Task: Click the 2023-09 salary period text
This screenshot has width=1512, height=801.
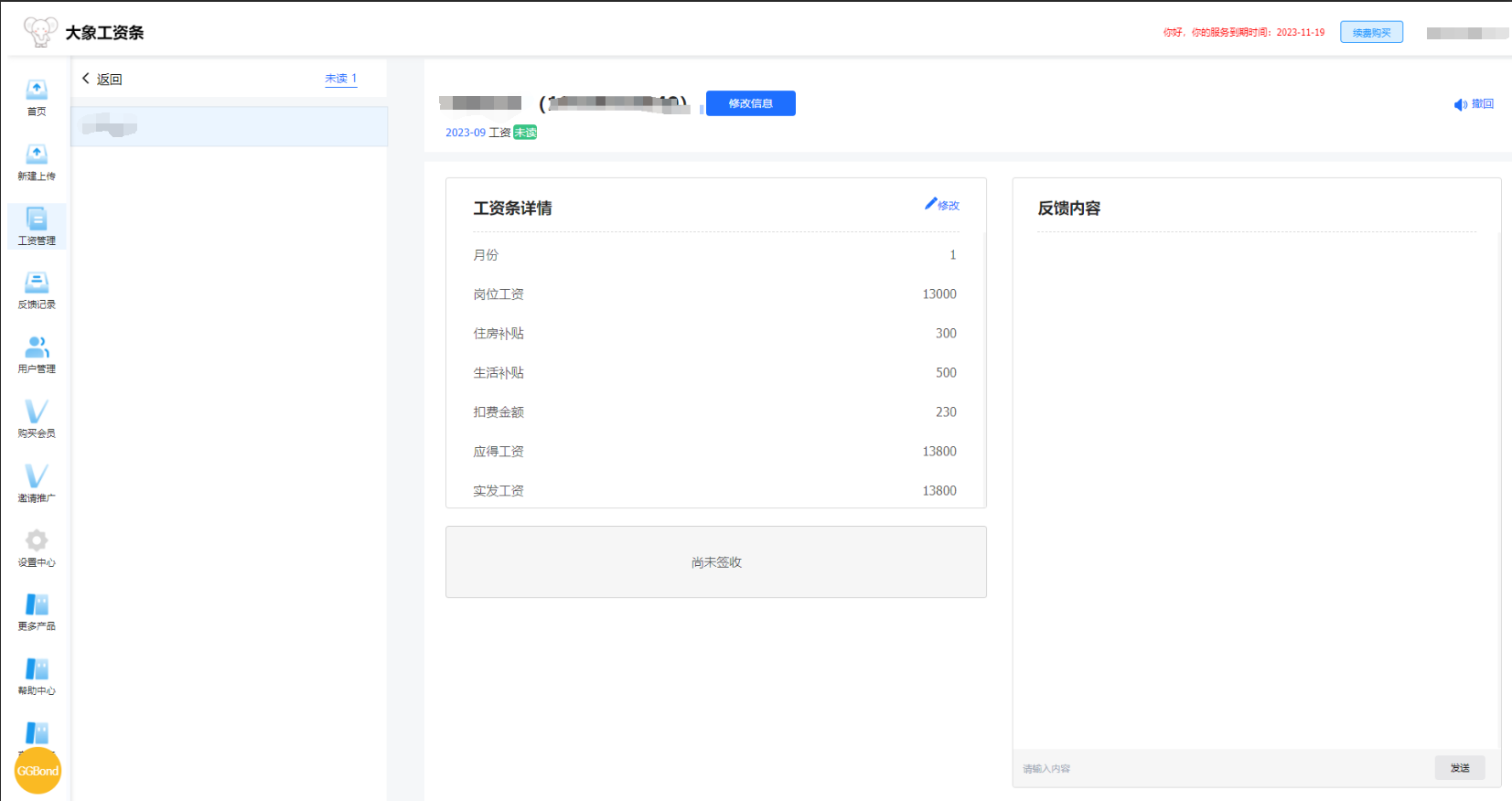Action: pos(466,133)
